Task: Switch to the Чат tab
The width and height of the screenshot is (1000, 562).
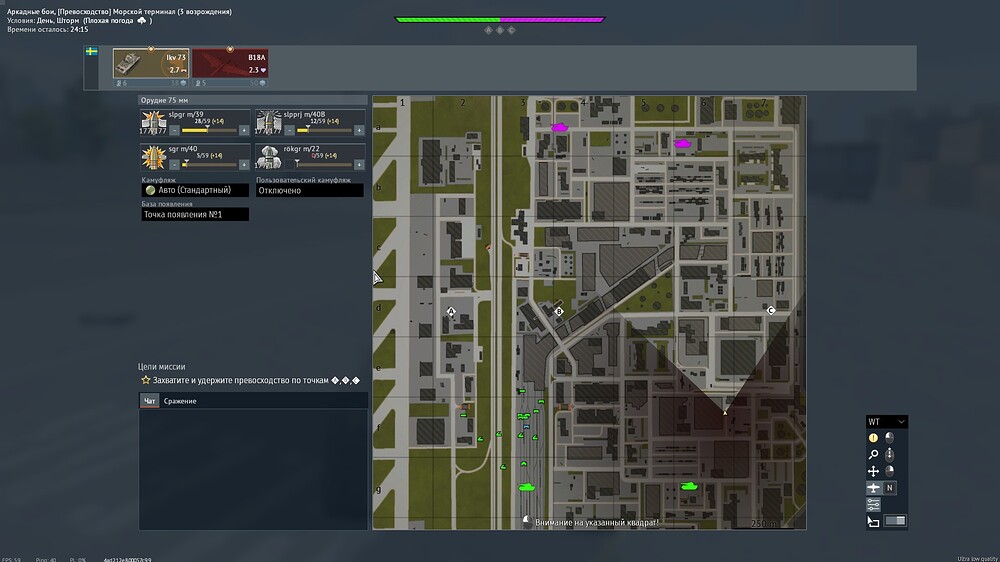Action: point(149,401)
